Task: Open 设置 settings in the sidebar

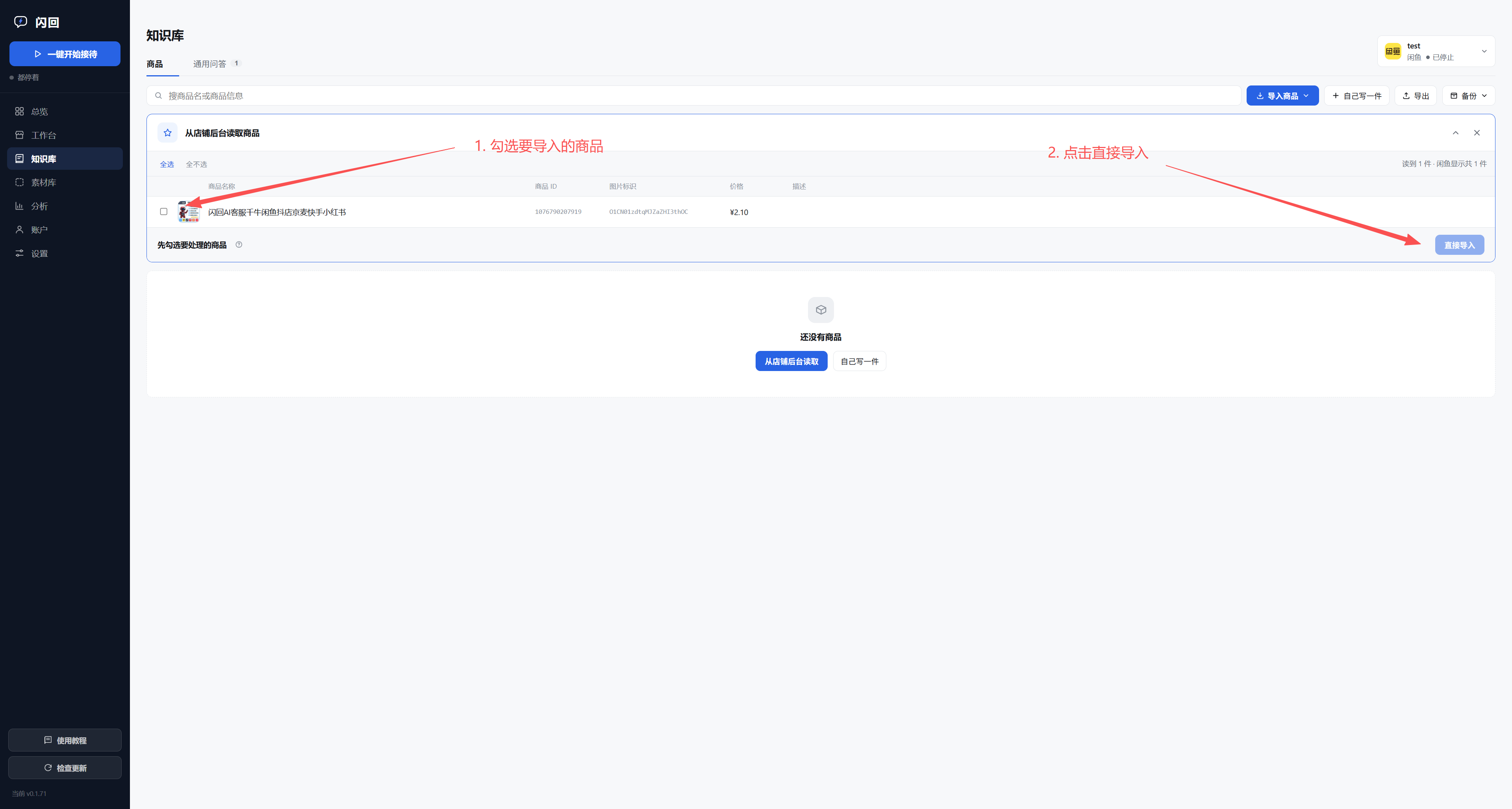Action: point(65,254)
